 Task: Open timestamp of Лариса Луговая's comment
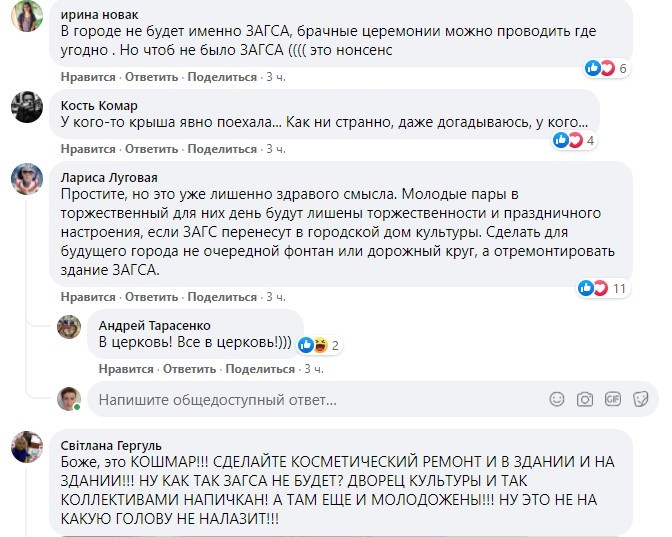(275, 297)
